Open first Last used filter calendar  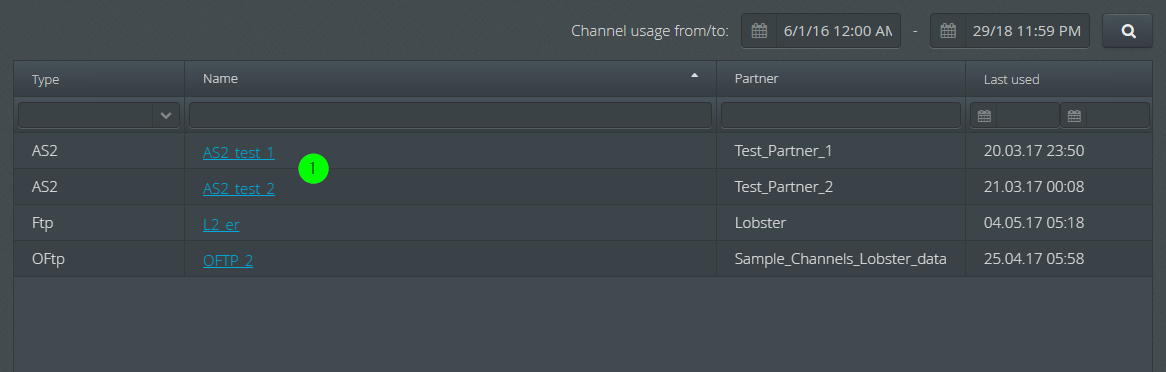coord(984,116)
